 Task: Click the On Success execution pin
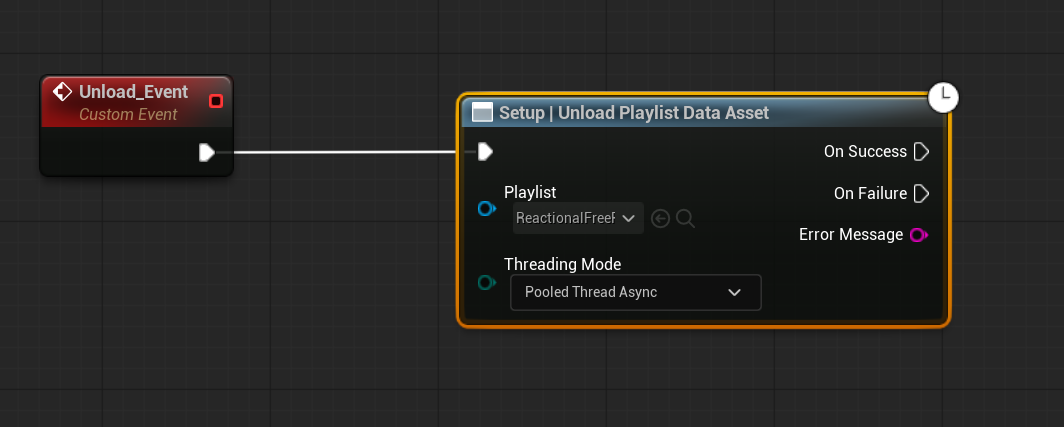point(922,152)
